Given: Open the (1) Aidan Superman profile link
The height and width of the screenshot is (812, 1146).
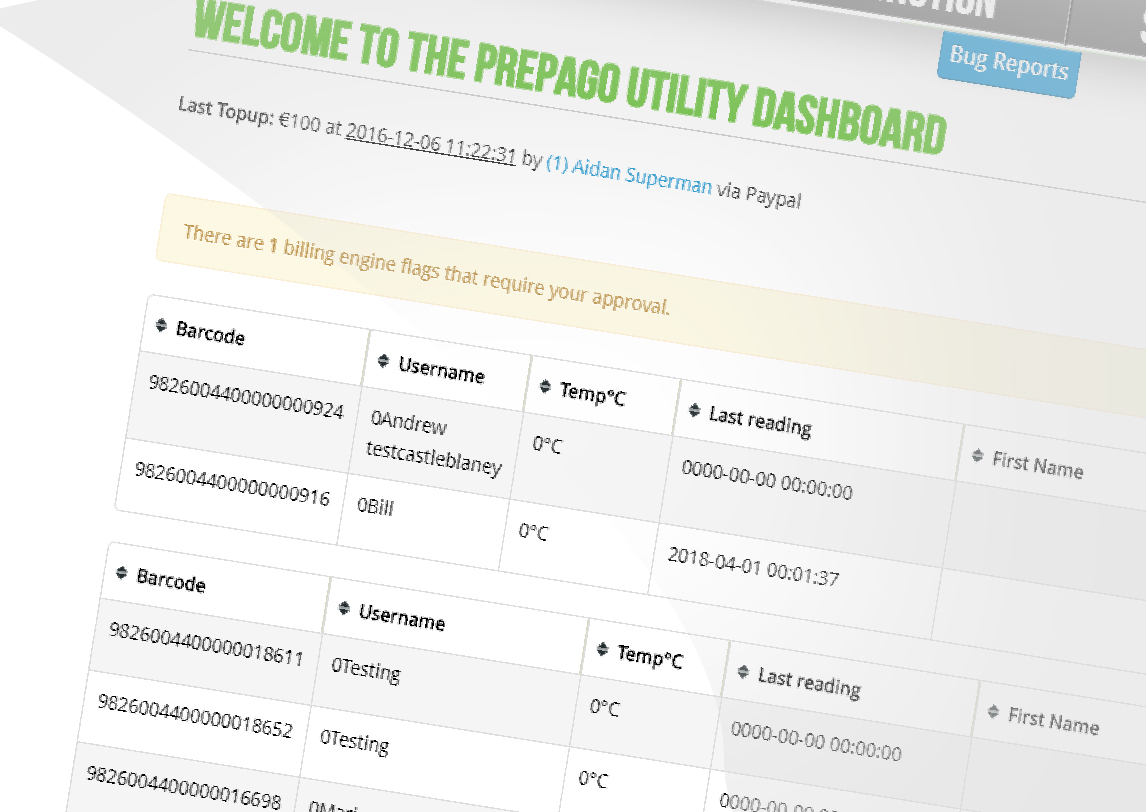Looking at the screenshot, I should [629, 175].
